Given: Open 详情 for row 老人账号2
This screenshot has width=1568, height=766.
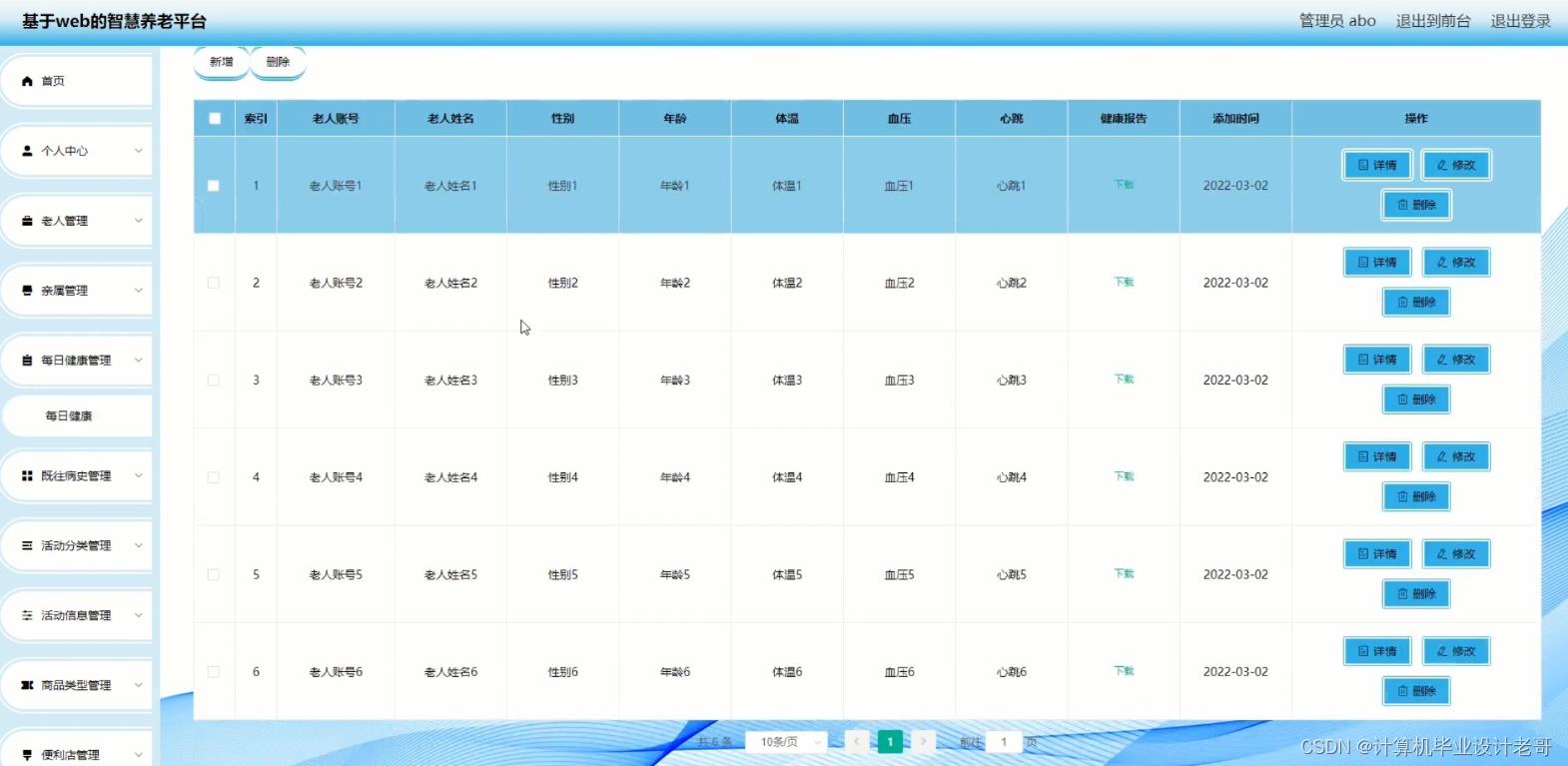Looking at the screenshot, I should coord(1377,263).
